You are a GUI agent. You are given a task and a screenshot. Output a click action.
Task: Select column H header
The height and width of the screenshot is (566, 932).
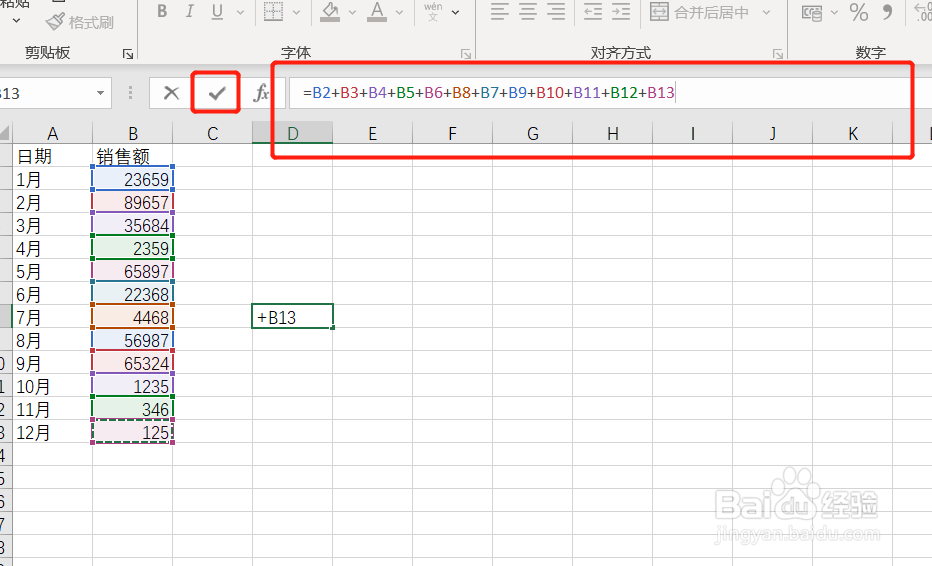612,133
